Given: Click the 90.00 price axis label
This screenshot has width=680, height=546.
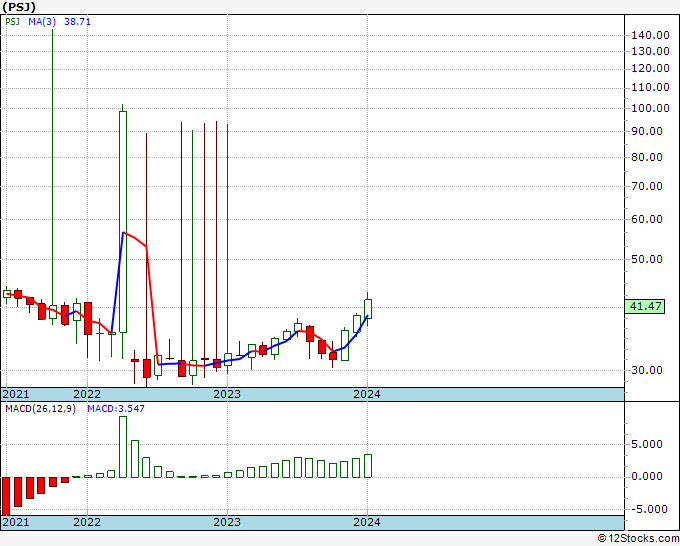Looking at the screenshot, I should (647, 131).
